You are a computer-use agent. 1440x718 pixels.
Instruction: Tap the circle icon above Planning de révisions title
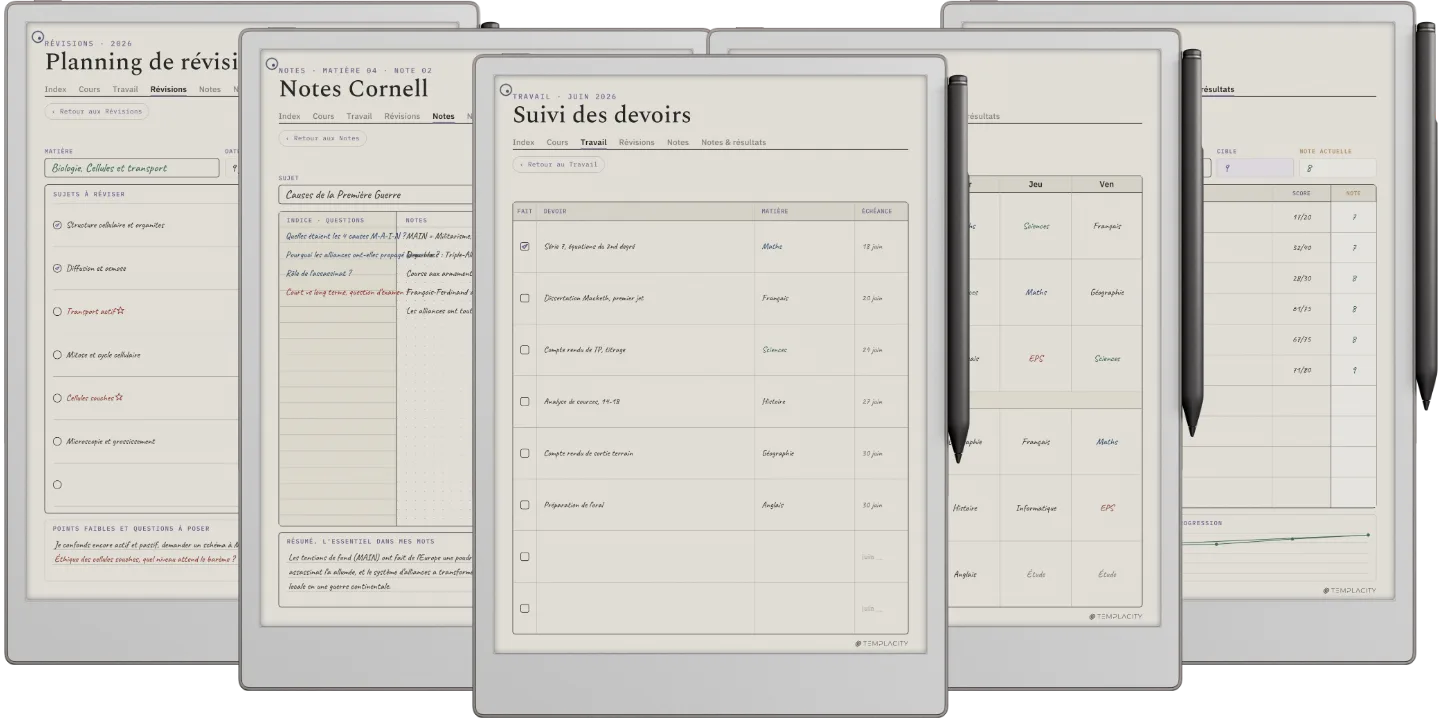pyautogui.click(x=38, y=37)
